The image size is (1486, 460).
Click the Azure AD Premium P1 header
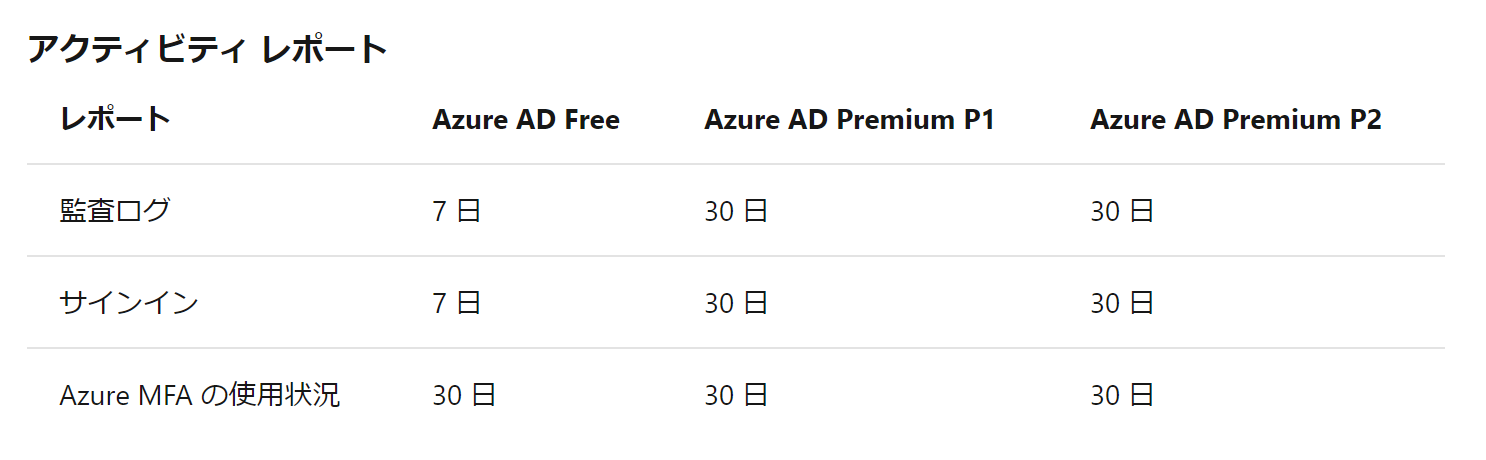[849, 120]
